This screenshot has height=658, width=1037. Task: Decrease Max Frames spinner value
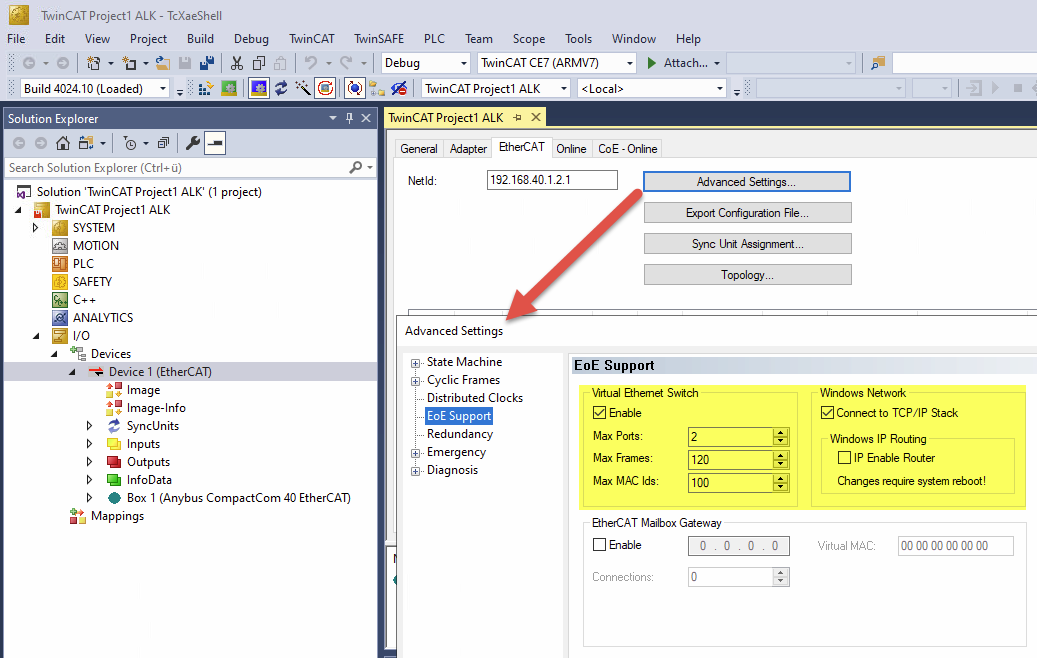coord(780,464)
